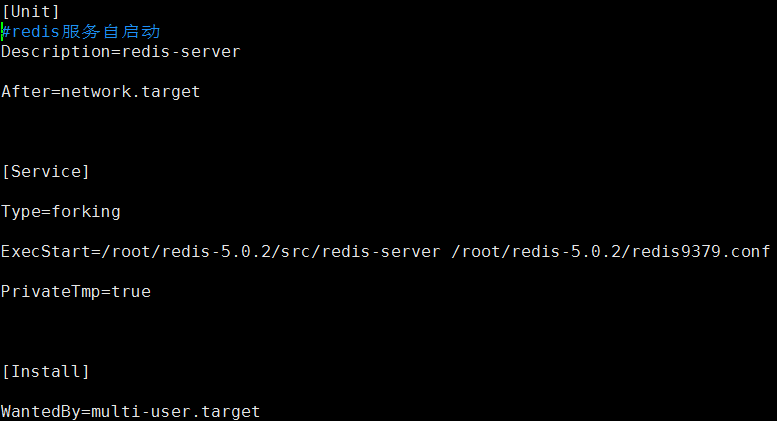Click the word Description
Viewport: 777px width, 421px height.
56,52
